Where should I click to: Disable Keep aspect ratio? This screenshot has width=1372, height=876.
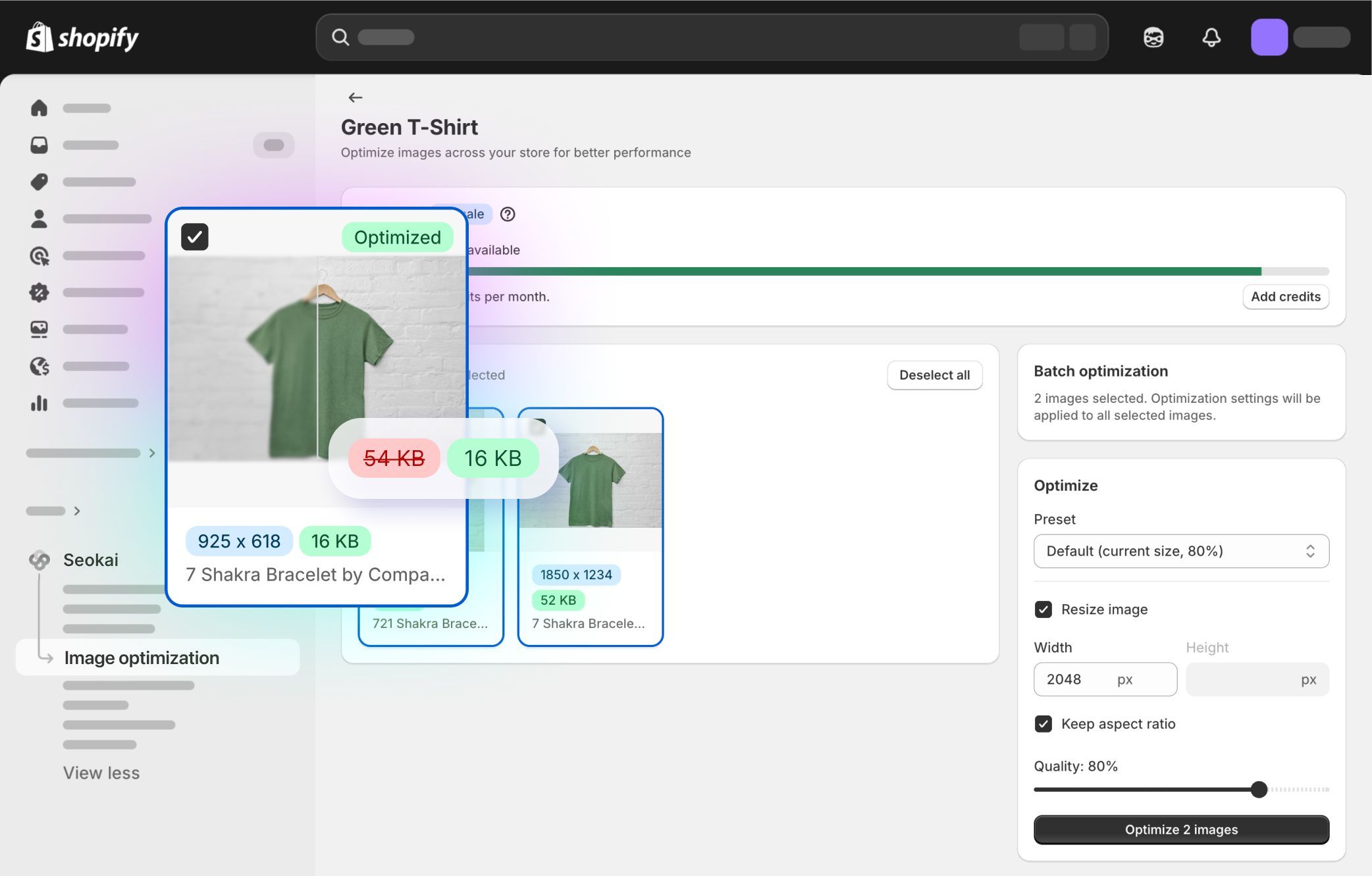click(1043, 724)
